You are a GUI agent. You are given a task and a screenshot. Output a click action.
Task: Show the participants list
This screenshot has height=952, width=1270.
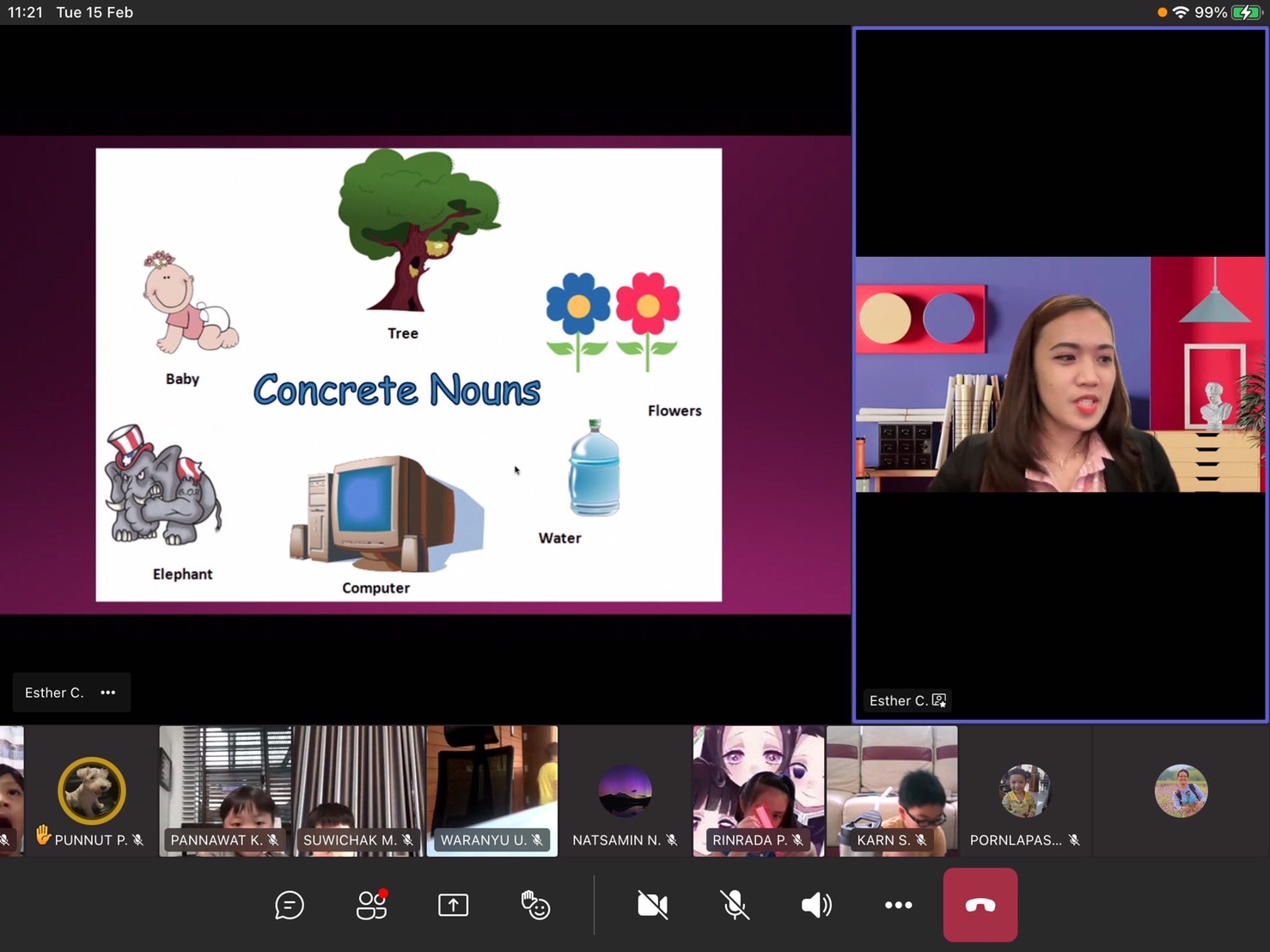click(372, 905)
